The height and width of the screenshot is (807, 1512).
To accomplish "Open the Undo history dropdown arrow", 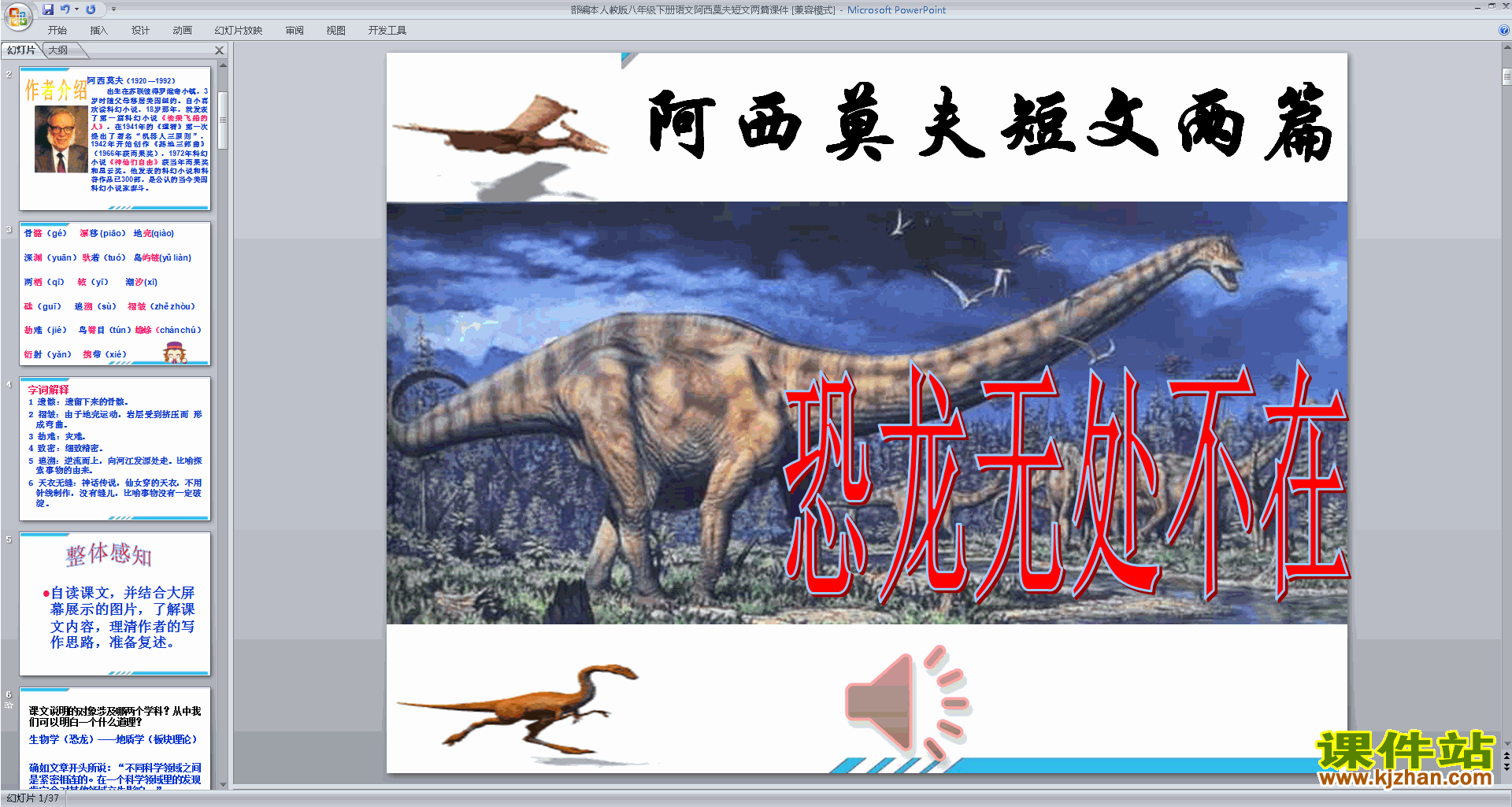I will pyautogui.click(x=76, y=9).
